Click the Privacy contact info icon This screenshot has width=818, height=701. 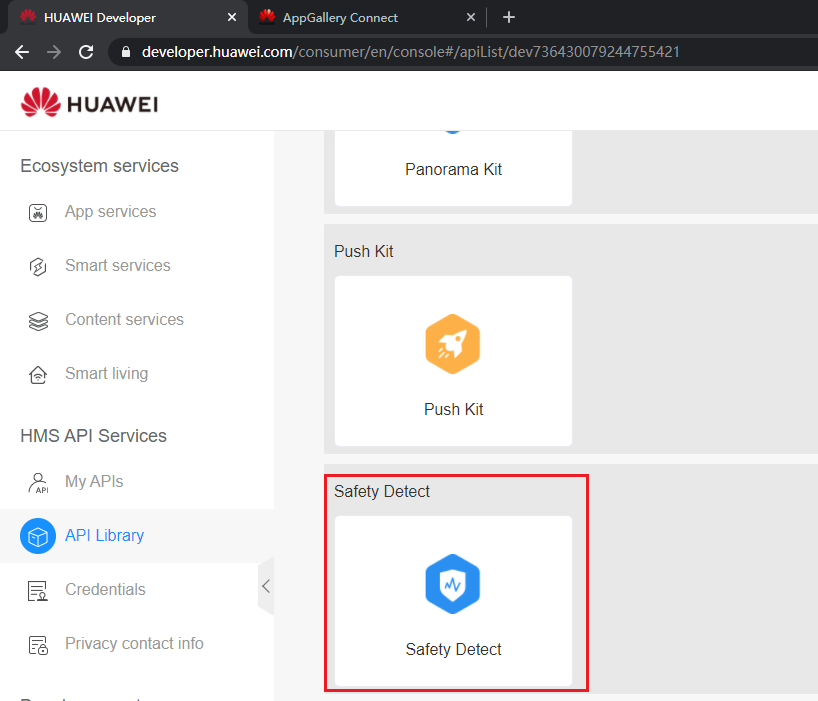(x=38, y=644)
